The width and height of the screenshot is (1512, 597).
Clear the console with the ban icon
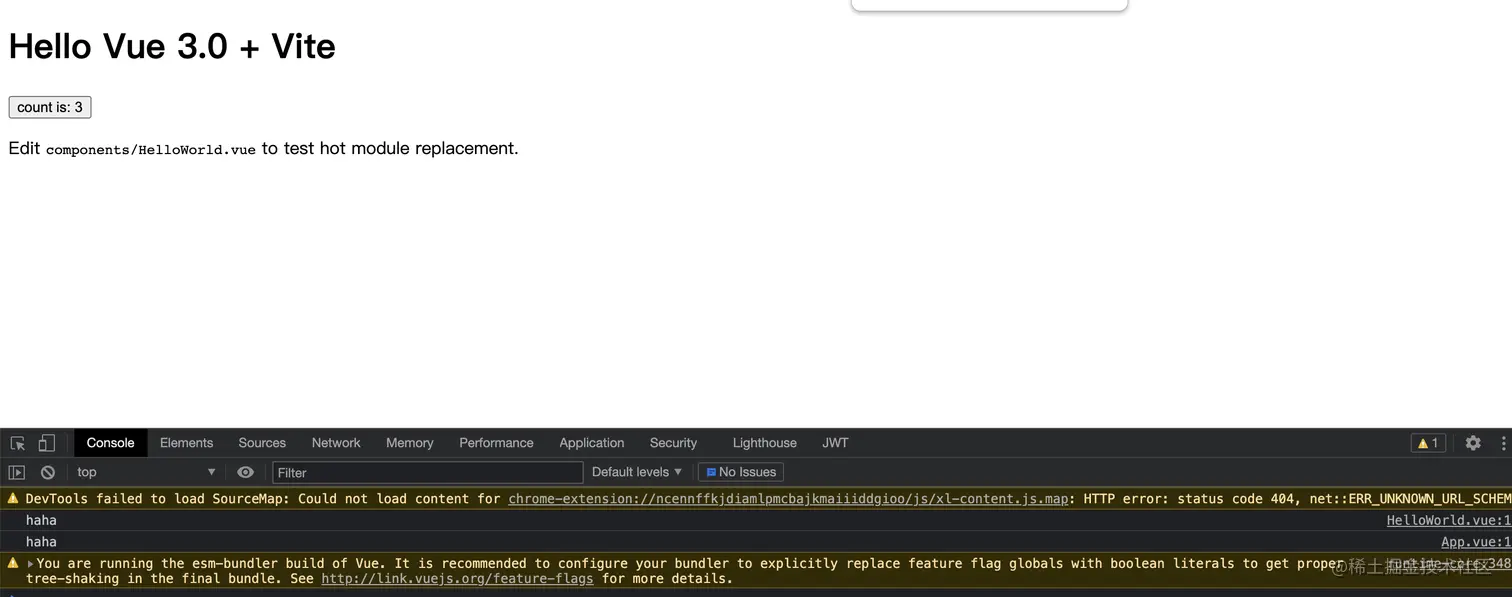(x=47, y=472)
